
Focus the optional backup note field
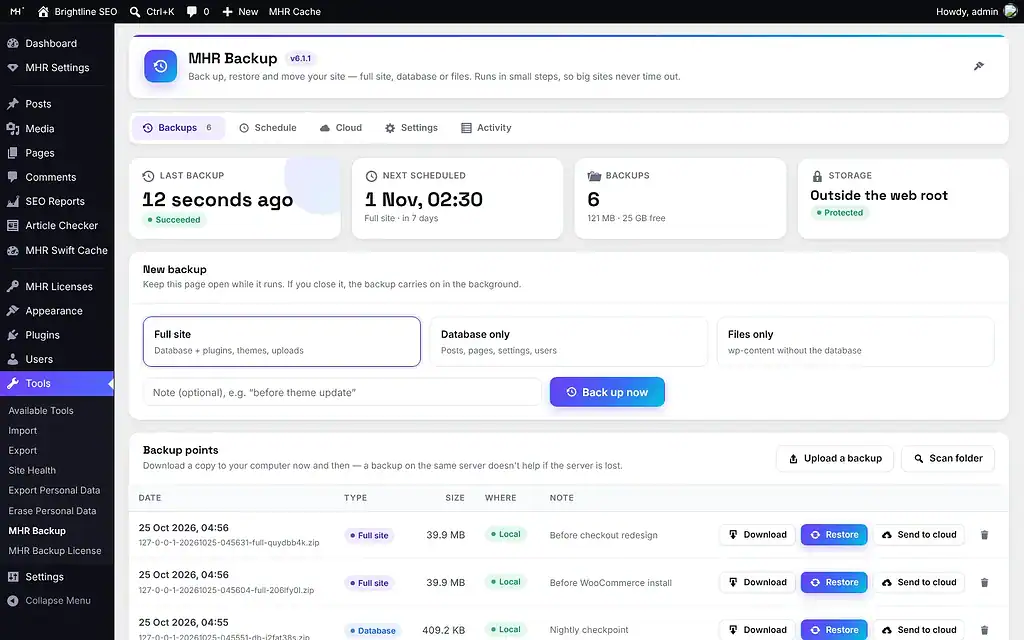[x=342, y=392]
